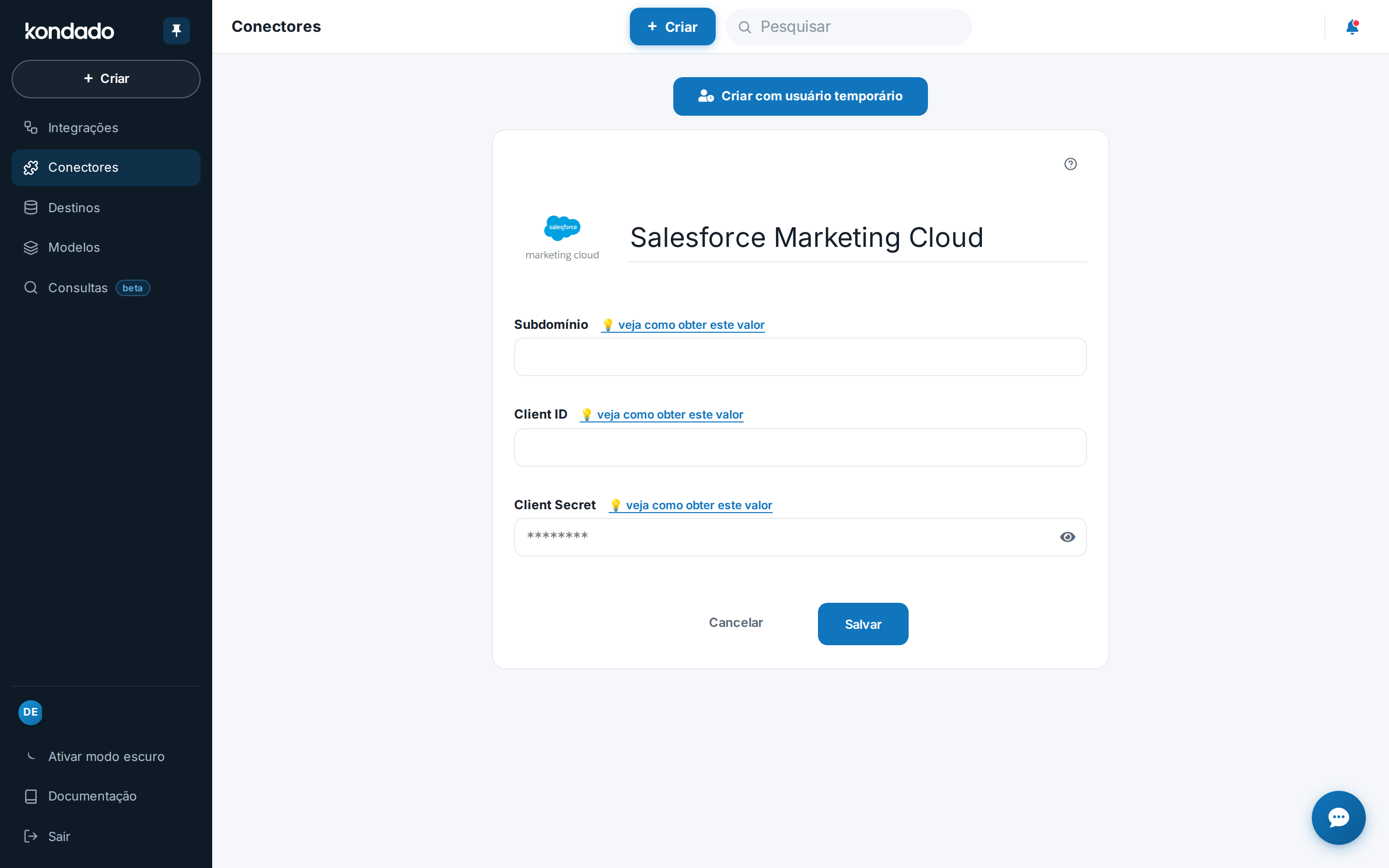Image resolution: width=1389 pixels, height=868 pixels.
Task: Click the Consultas magnifier icon
Action: coord(31,287)
